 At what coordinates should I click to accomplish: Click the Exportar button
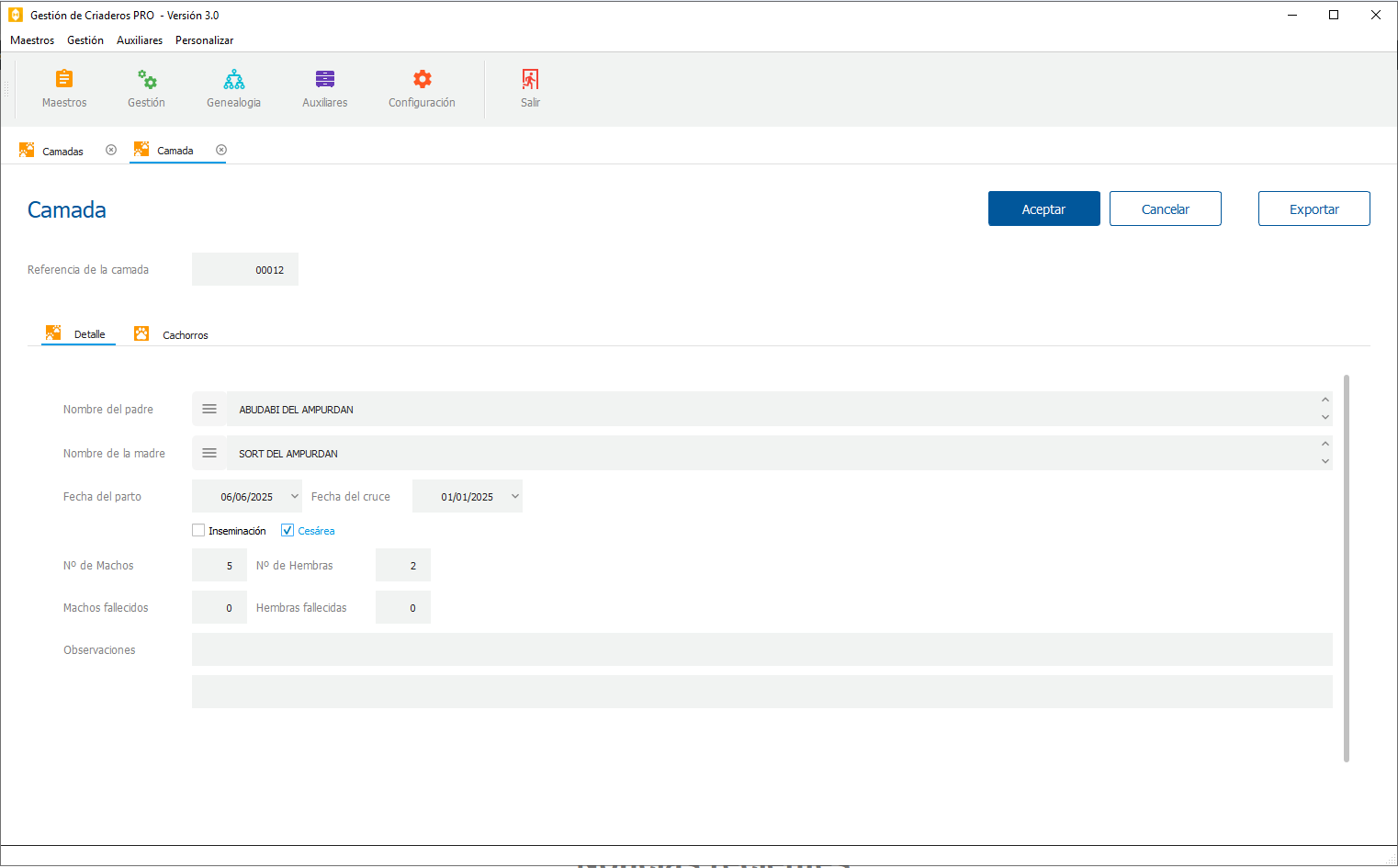coord(1313,209)
